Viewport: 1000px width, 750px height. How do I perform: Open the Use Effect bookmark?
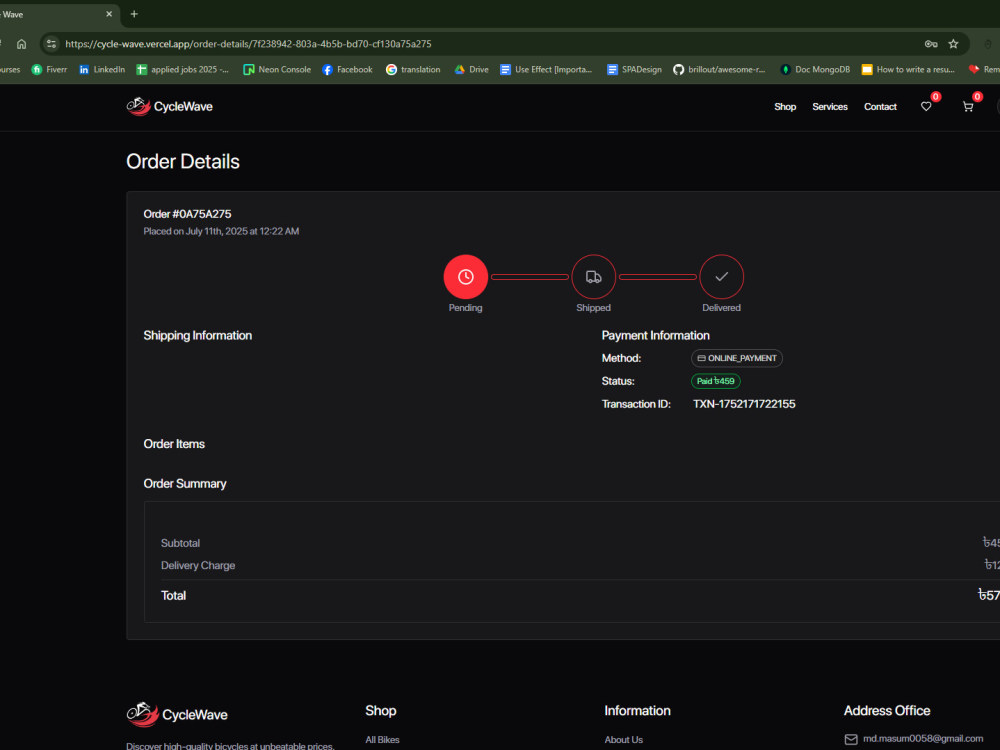click(x=547, y=70)
